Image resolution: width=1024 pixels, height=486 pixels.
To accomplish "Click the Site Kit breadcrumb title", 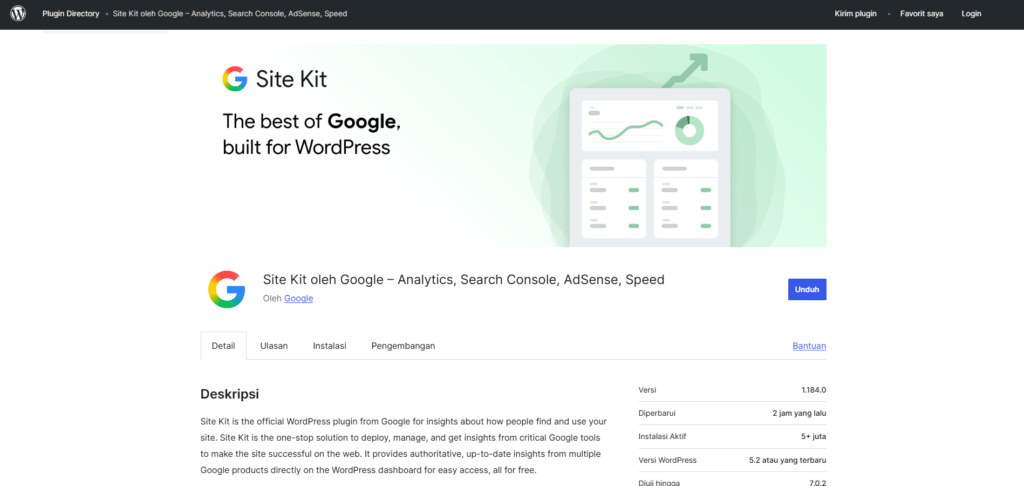I will [x=230, y=14].
